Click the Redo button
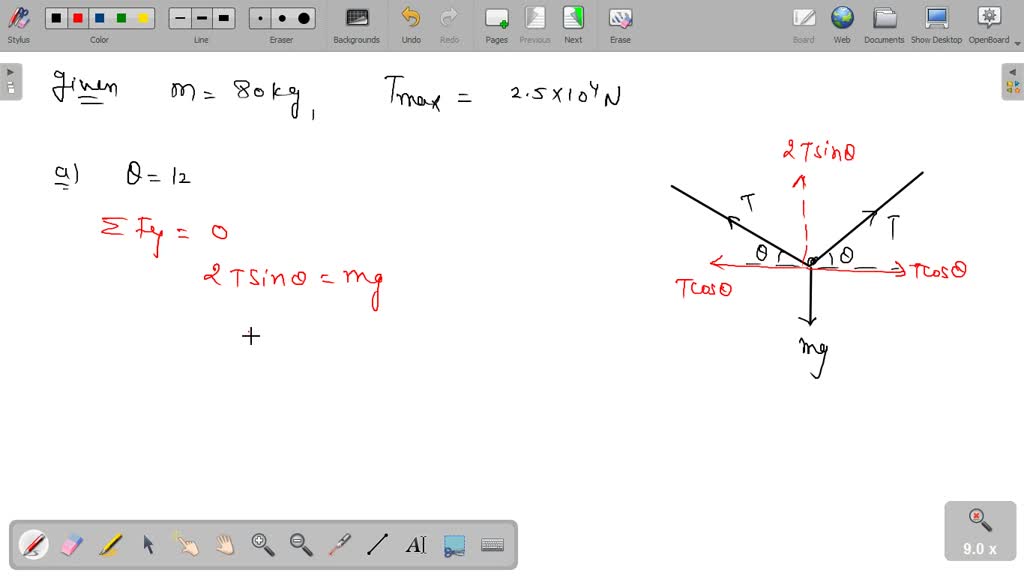Viewport: 1024px width, 576px height. 449,25
